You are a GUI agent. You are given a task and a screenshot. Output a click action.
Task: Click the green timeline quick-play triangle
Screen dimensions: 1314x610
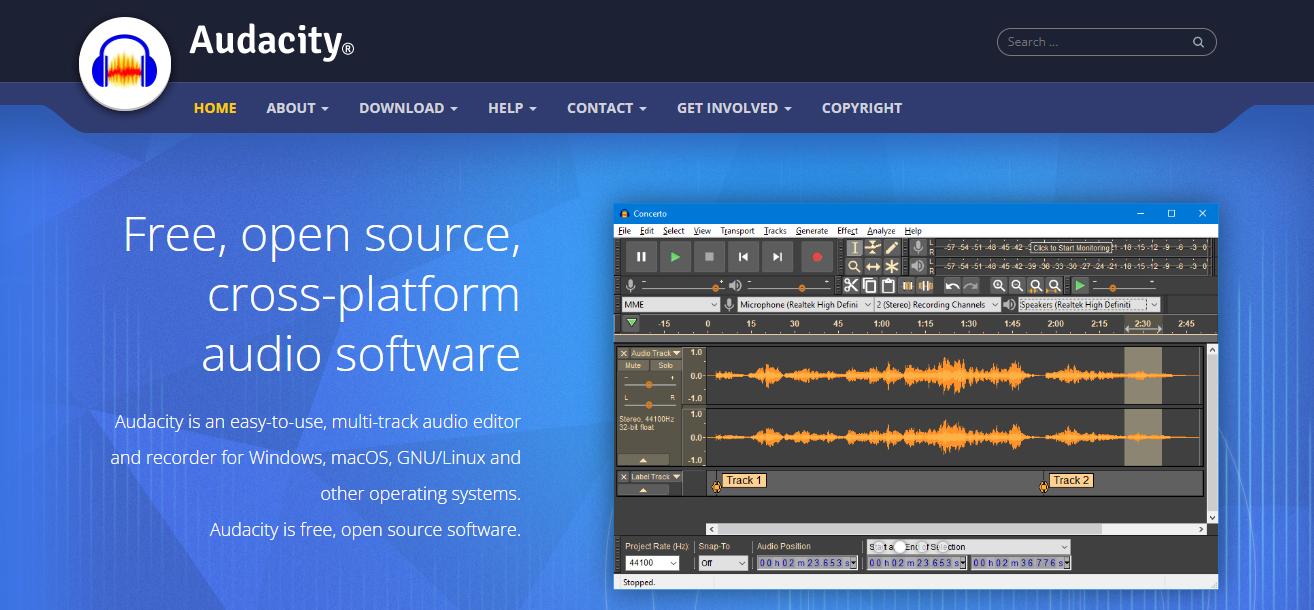tap(631, 323)
